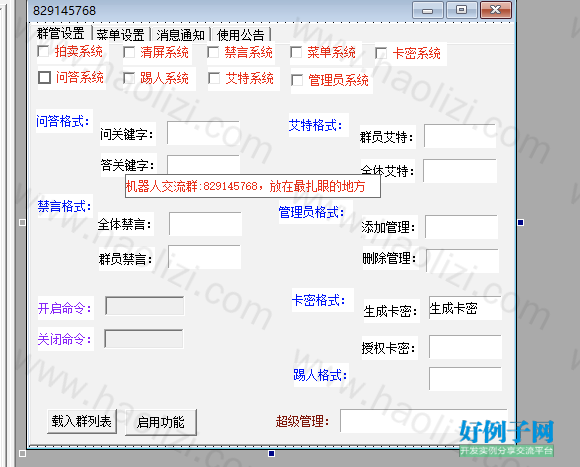This screenshot has height=467, width=580.
Task: Check the 管理员系统 checkbox
Action: [x=297, y=80]
